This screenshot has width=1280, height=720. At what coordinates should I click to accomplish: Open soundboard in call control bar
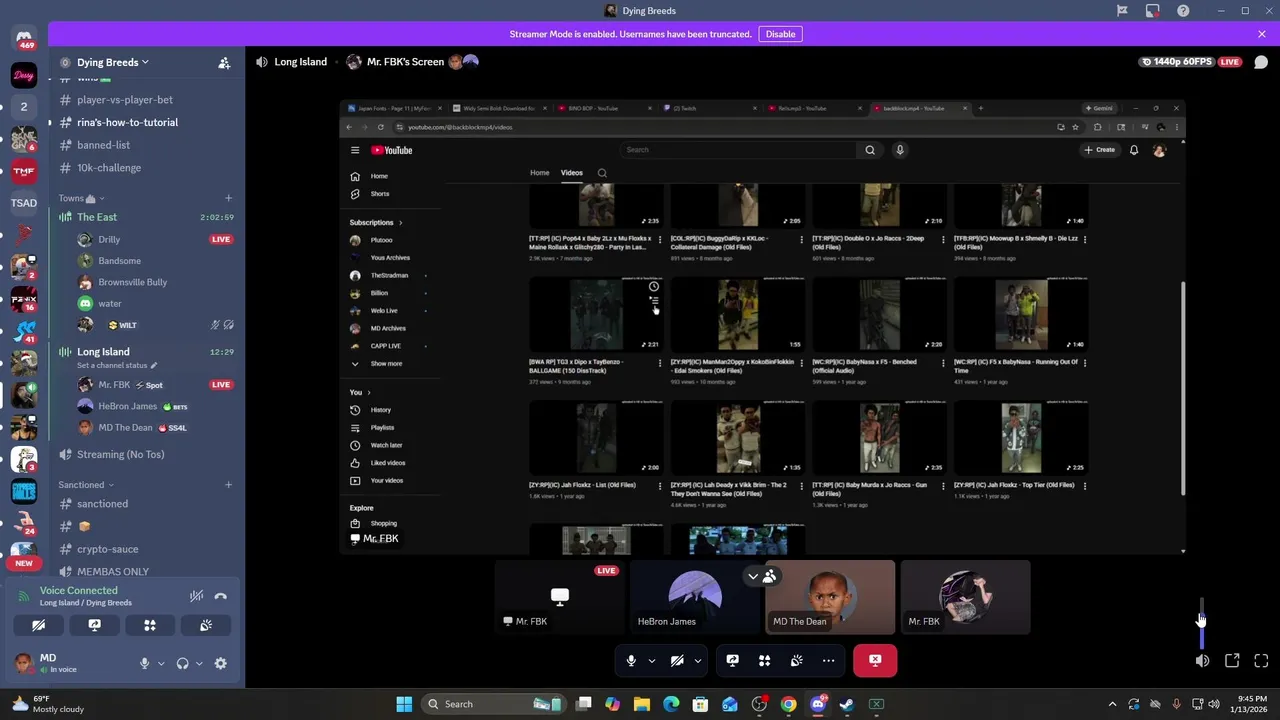tap(796, 660)
